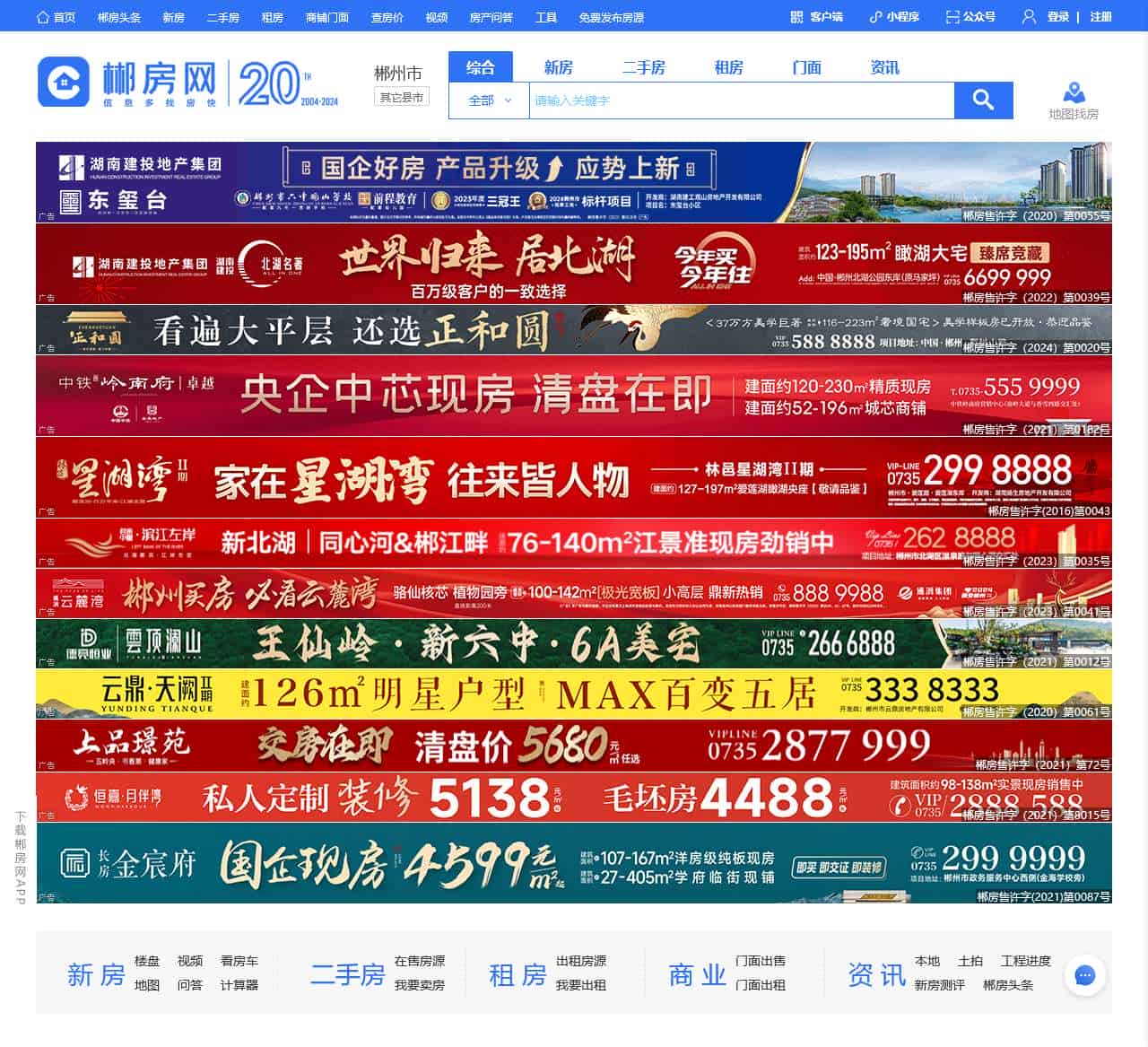This screenshot has height=1047, width=1148.
Task: Open the 地图找房 map search icon
Action: pyautogui.click(x=1074, y=92)
